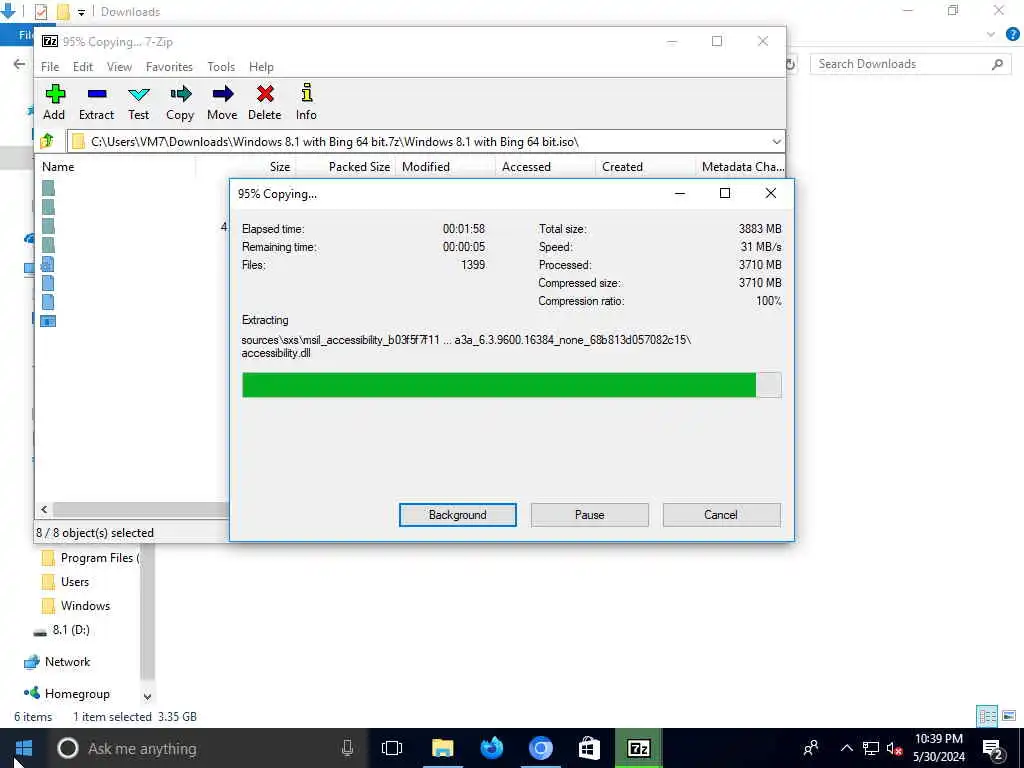1024x768 pixels.
Task: Click the green copying progress bar
Action: 511,385
